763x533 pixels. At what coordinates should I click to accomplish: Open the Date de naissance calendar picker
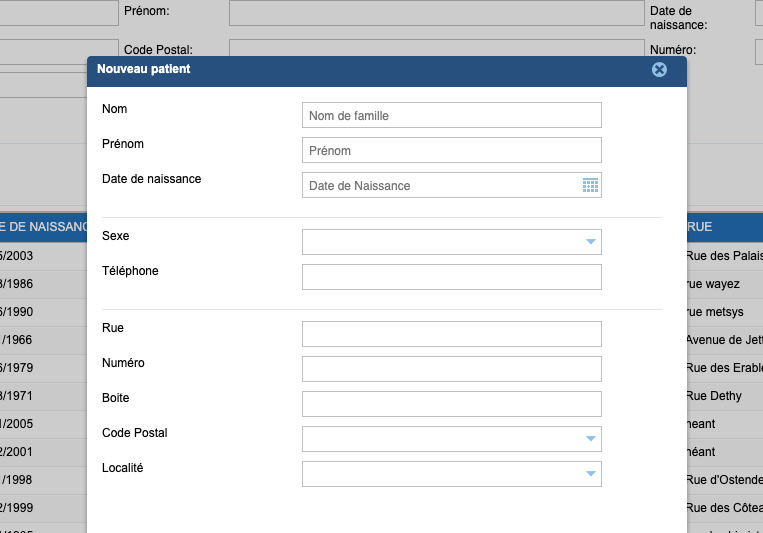[x=590, y=185]
